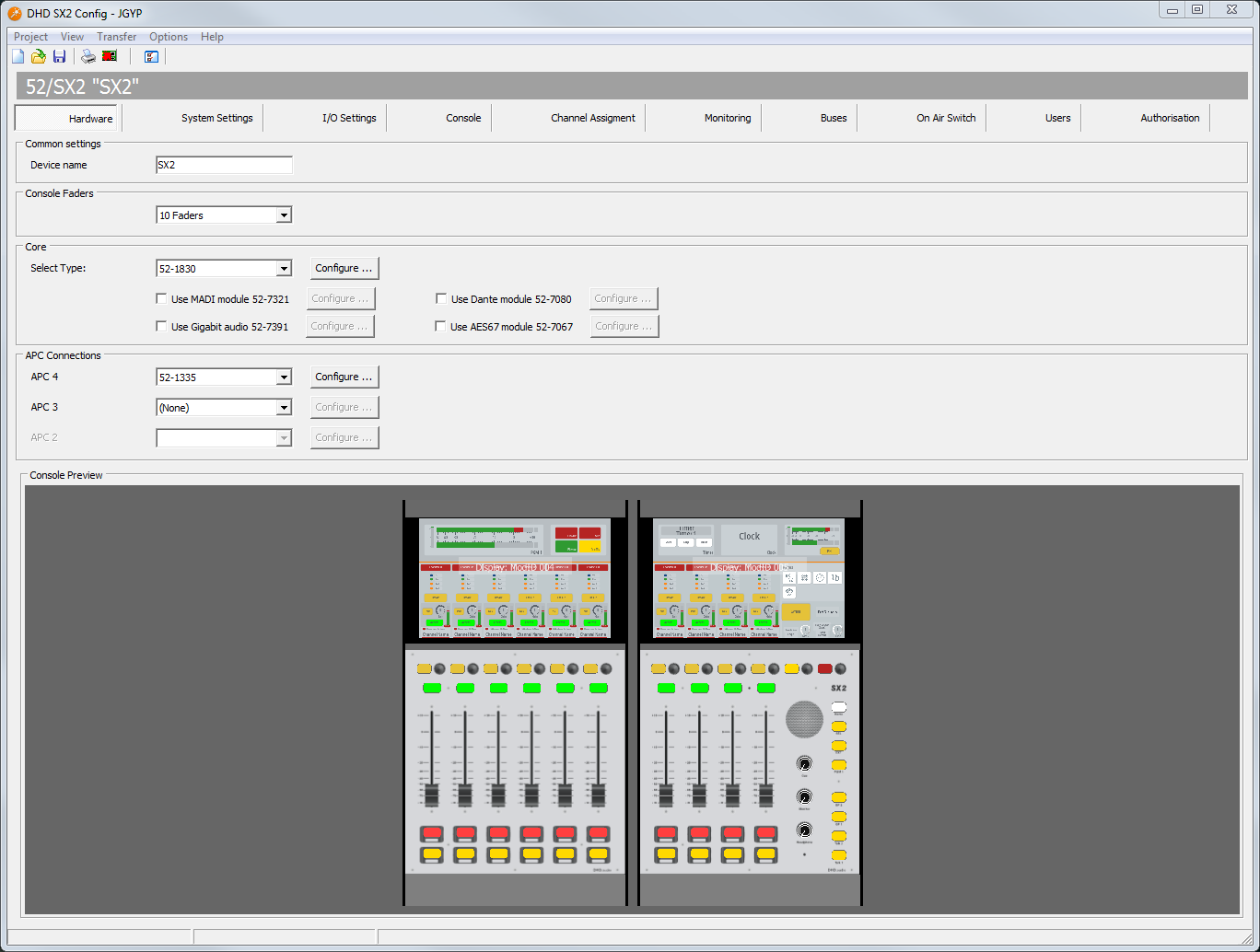This screenshot has height=952, width=1260.
Task: Expand the APC 3 (None) dropdown
Action: (284, 408)
